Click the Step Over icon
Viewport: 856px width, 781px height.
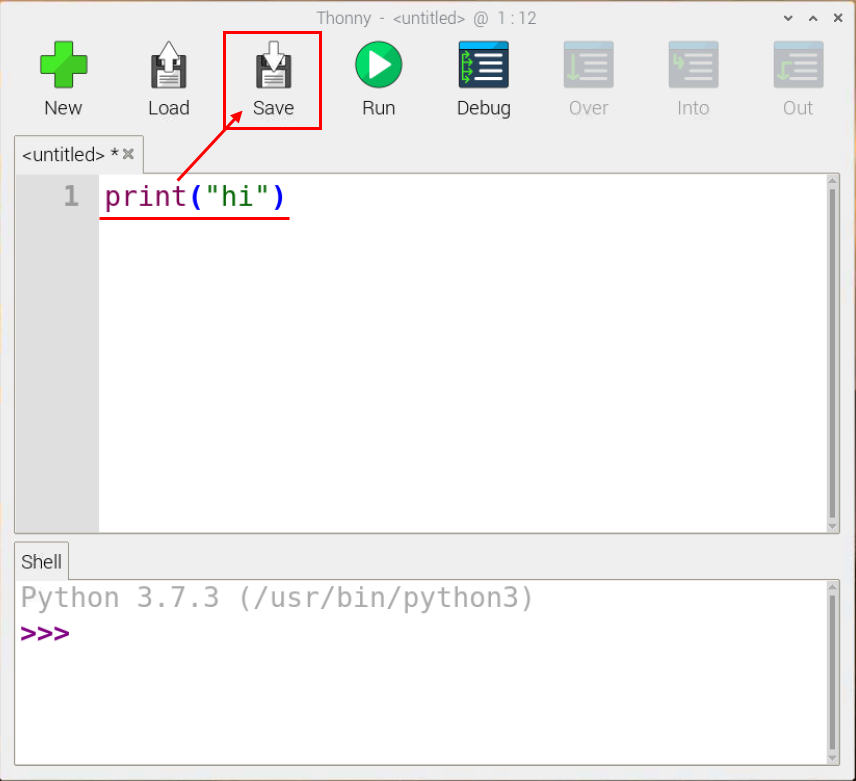[588, 79]
